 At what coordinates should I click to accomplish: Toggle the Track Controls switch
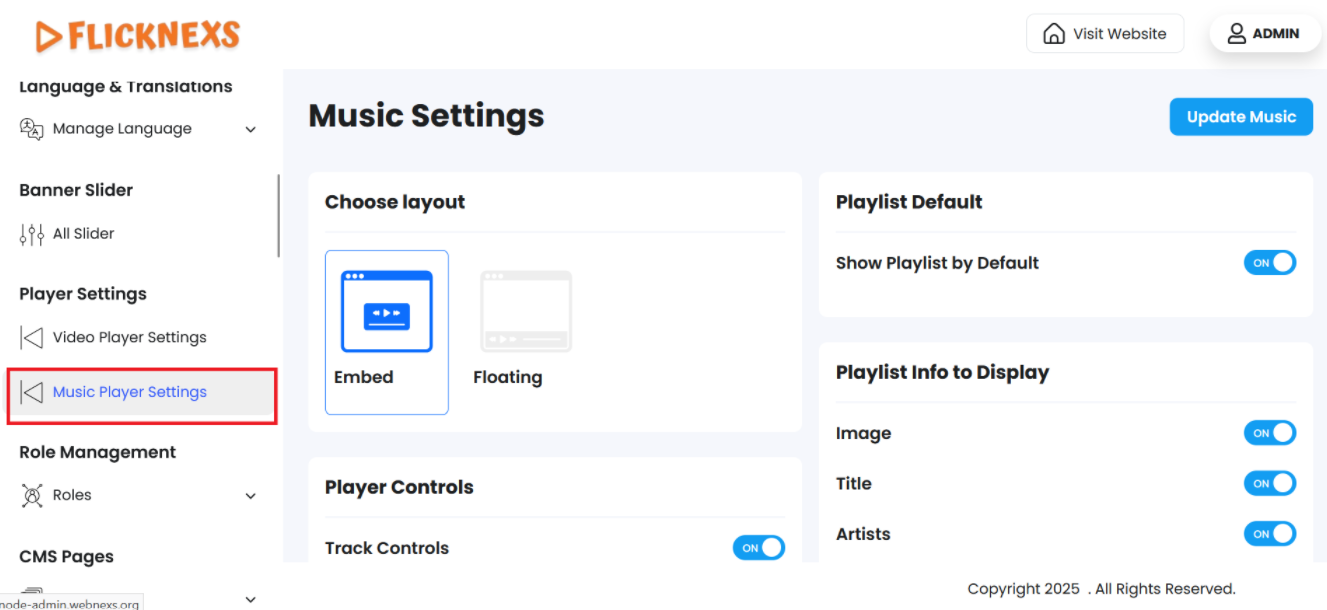[758, 548]
